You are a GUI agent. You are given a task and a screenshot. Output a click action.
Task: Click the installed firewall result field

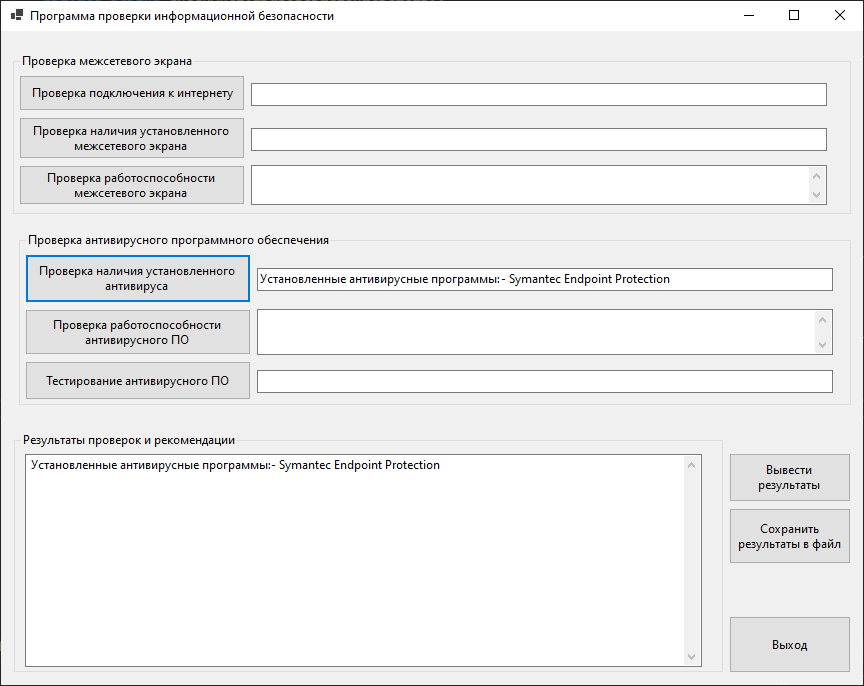coord(539,139)
